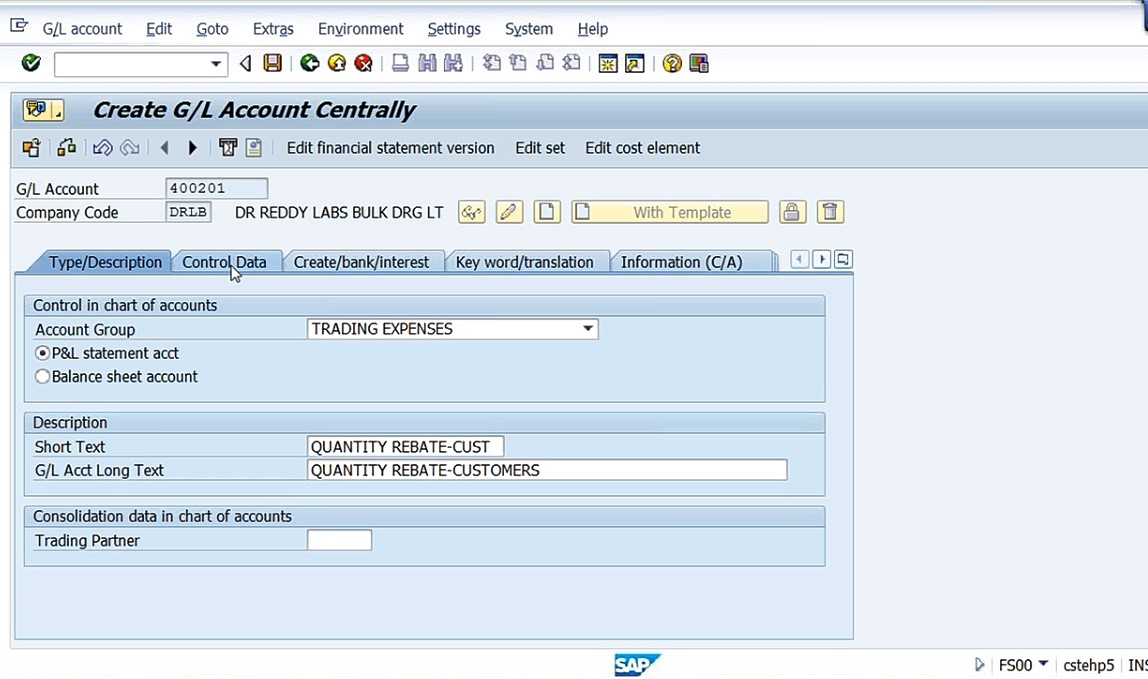Click the icon left of the screen title
The image size is (1148, 679).
43,110
